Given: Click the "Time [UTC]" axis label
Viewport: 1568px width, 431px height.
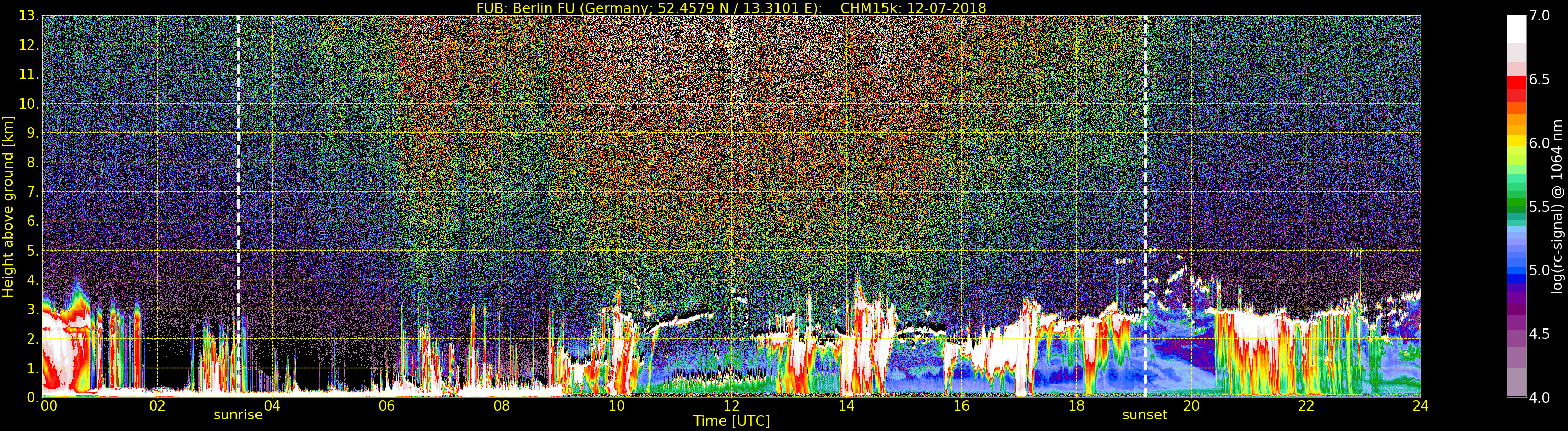Looking at the screenshot, I should 731,421.
